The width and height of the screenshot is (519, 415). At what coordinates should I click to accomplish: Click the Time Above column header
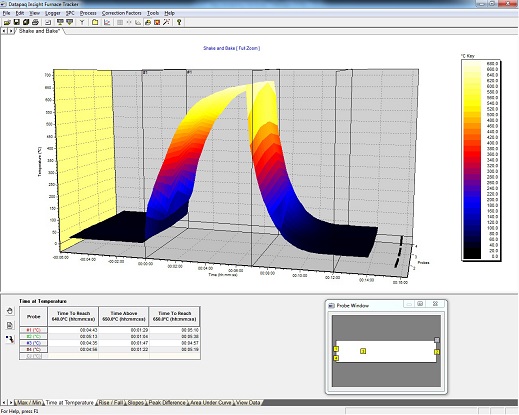pyautogui.click(x=124, y=316)
